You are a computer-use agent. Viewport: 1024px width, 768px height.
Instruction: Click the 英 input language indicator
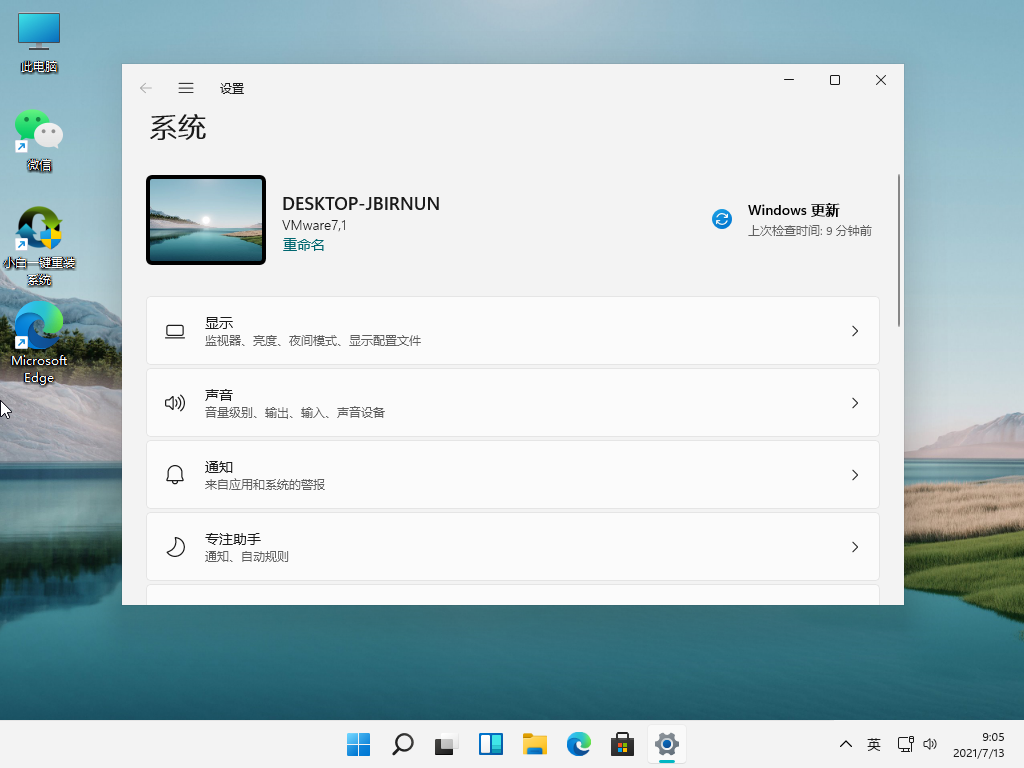pos(873,744)
